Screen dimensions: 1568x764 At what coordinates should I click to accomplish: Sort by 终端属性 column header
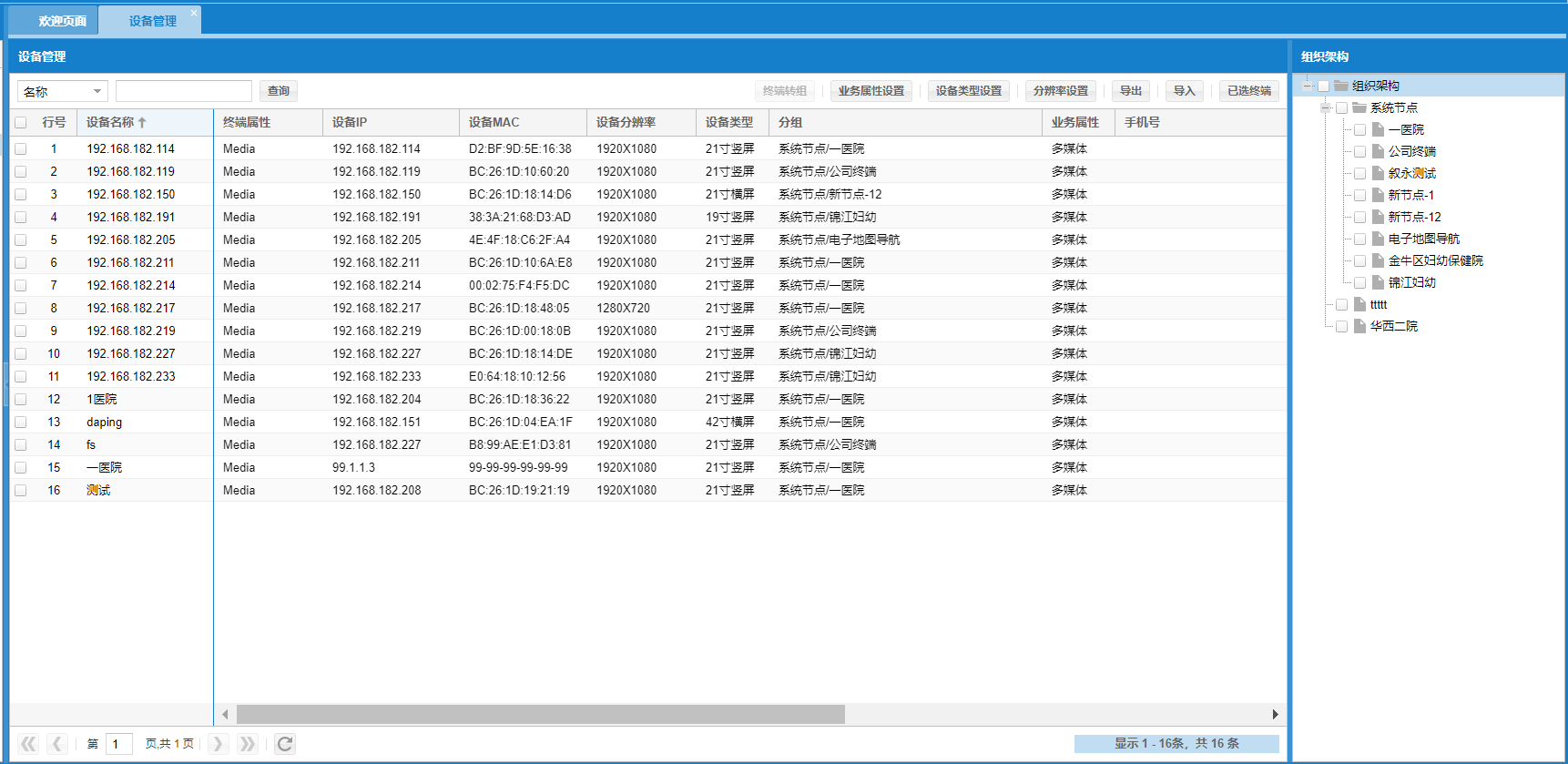click(268, 122)
